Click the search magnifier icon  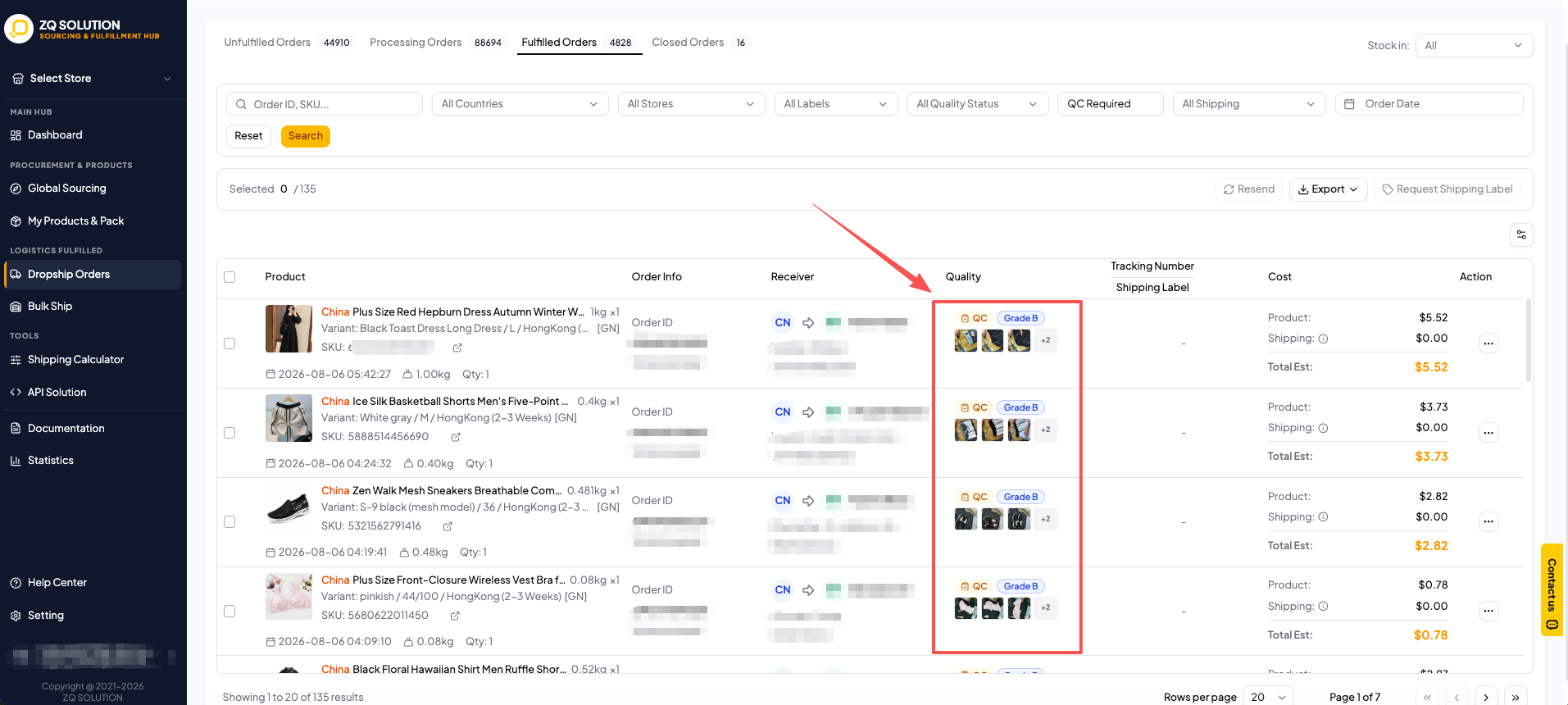click(241, 104)
